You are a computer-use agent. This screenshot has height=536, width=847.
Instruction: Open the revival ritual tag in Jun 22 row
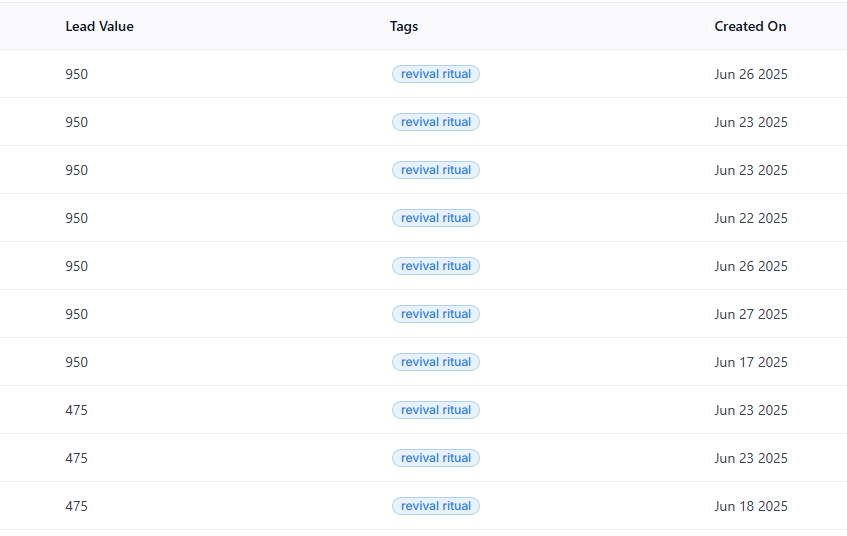click(x=435, y=218)
